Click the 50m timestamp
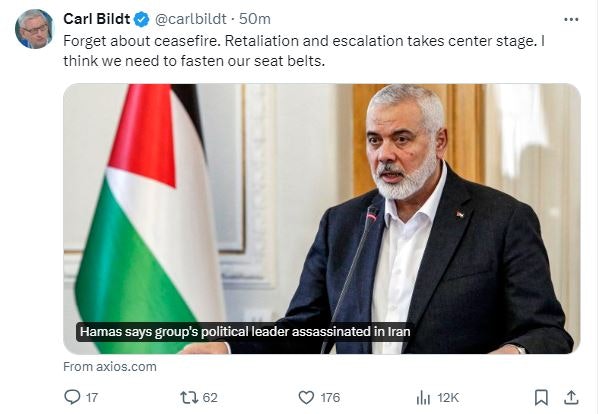601x414 pixels. click(x=256, y=19)
